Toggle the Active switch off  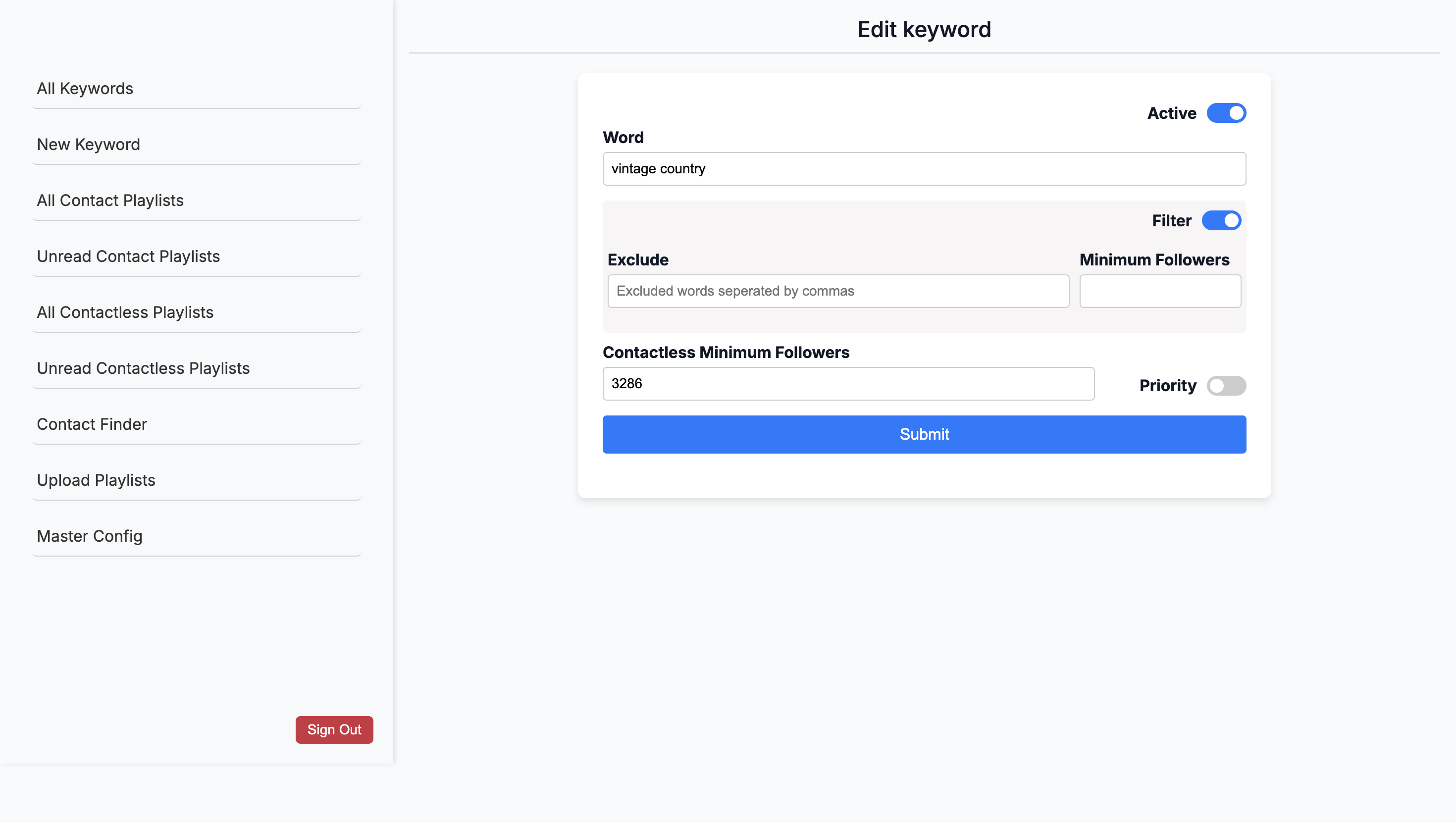(1226, 113)
